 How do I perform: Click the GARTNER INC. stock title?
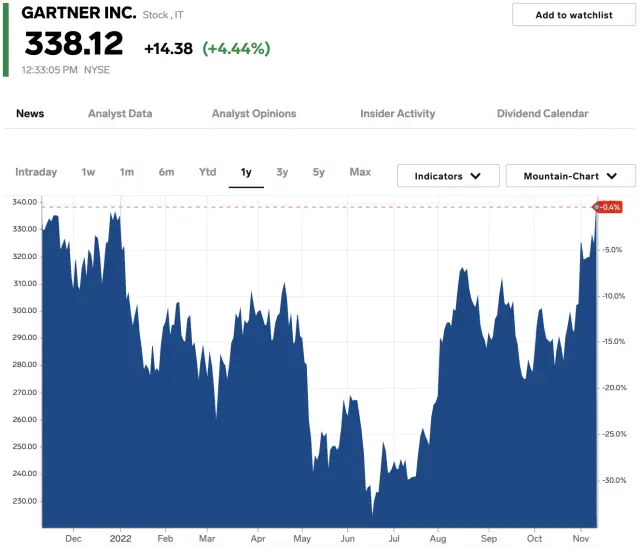coord(79,14)
